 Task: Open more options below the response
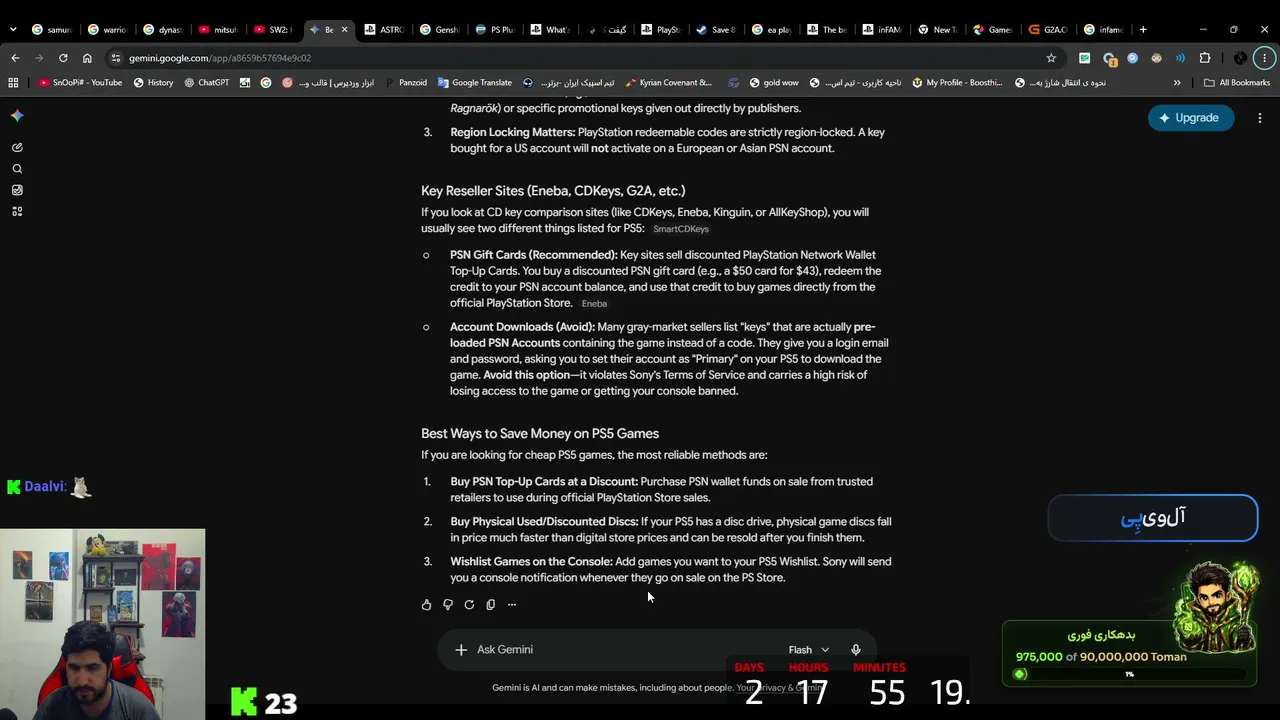click(x=512, y=605)
